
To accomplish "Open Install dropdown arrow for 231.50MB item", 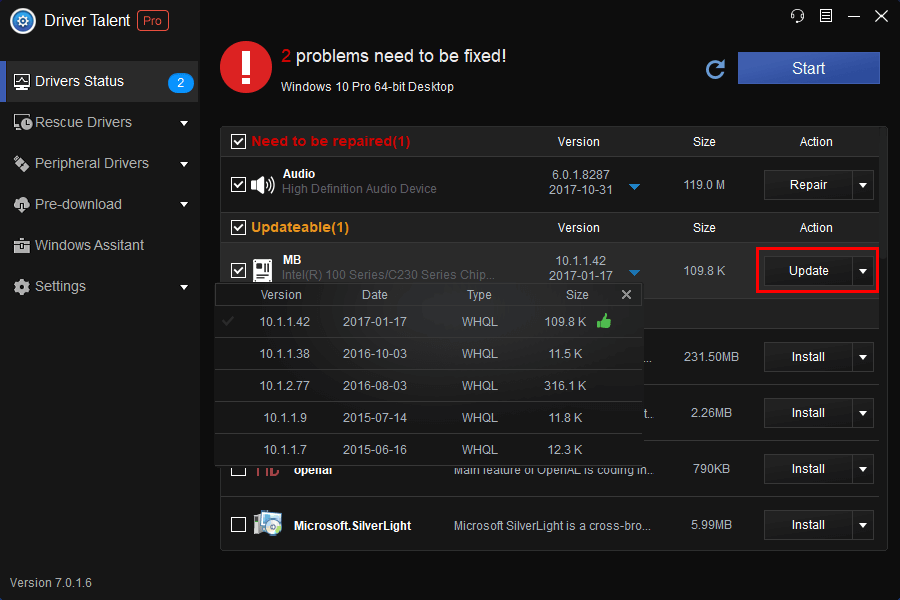I will point(863,357).
